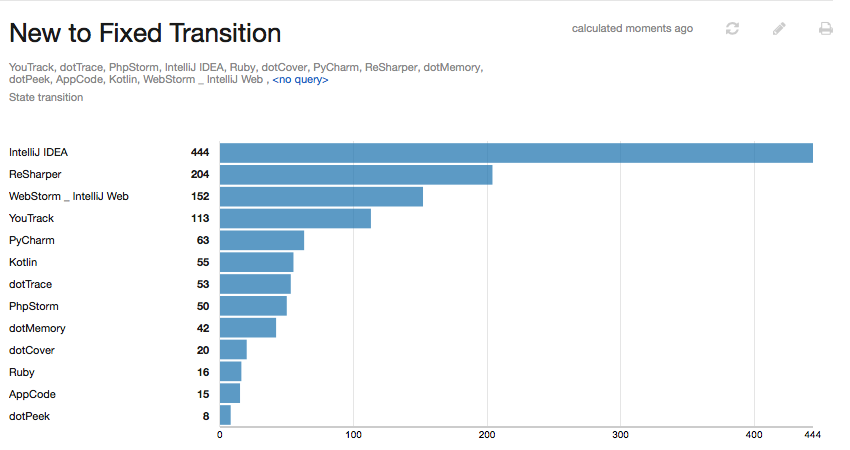Image resolution: width=850 pixels, height=450 pixels.
Task: Click the AppCode row label
Action: click(x=32, y=394)
